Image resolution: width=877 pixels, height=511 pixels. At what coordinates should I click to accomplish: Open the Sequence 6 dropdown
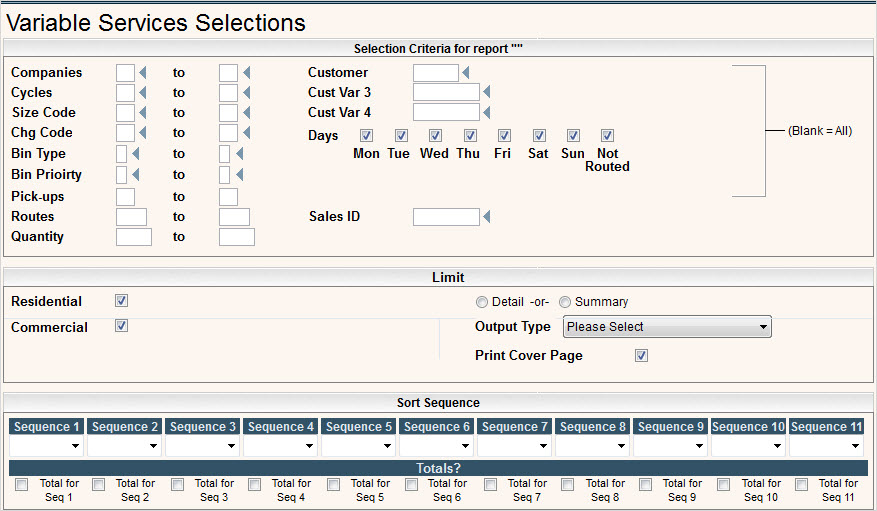(436, 446)
